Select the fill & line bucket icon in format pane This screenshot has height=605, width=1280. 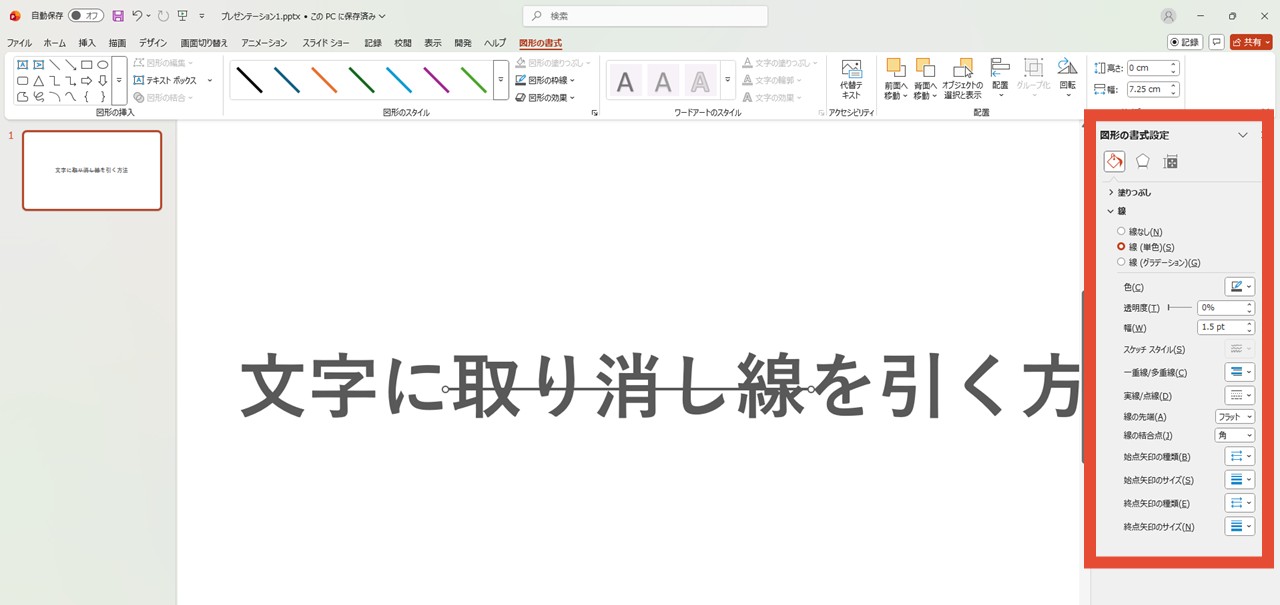pos(1114,161)
